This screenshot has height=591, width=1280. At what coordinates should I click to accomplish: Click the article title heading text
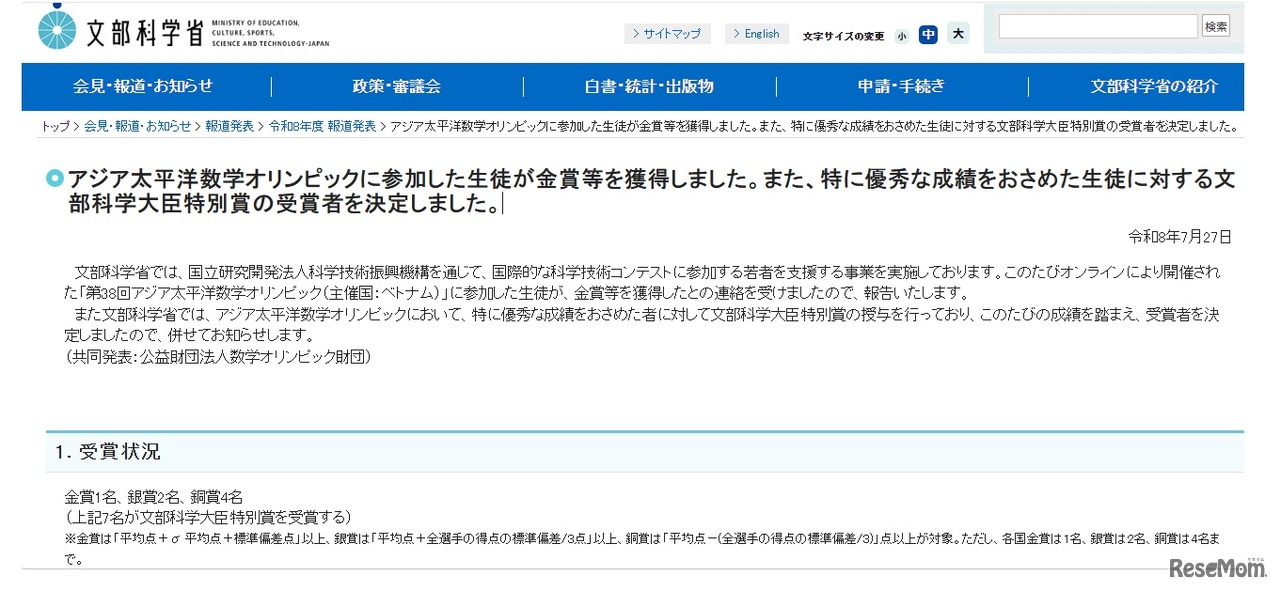[651, 192]
